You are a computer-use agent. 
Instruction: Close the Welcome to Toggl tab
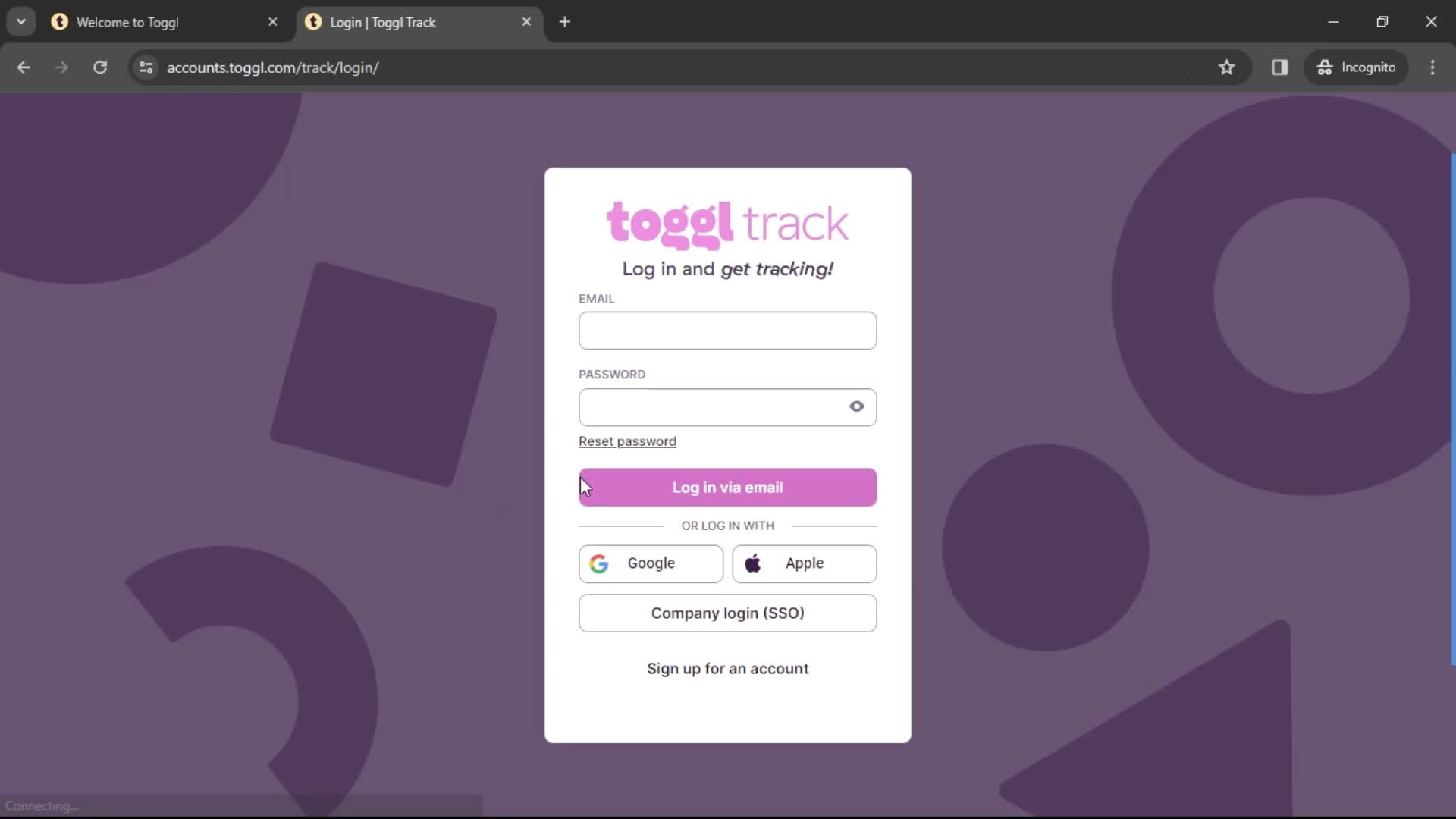click(x=273, y=22)
